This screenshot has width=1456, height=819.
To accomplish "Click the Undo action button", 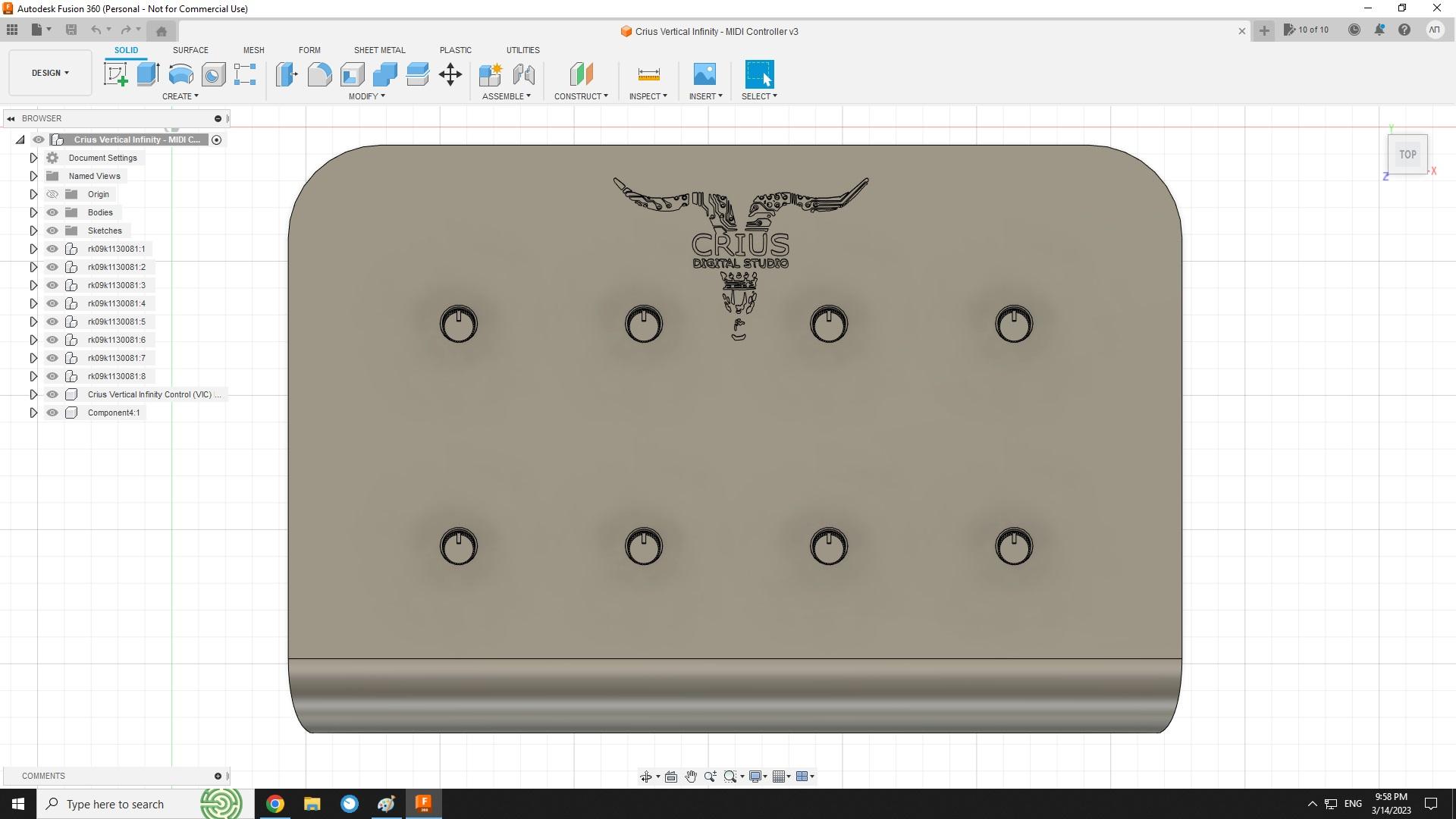I will coord(97,30).
